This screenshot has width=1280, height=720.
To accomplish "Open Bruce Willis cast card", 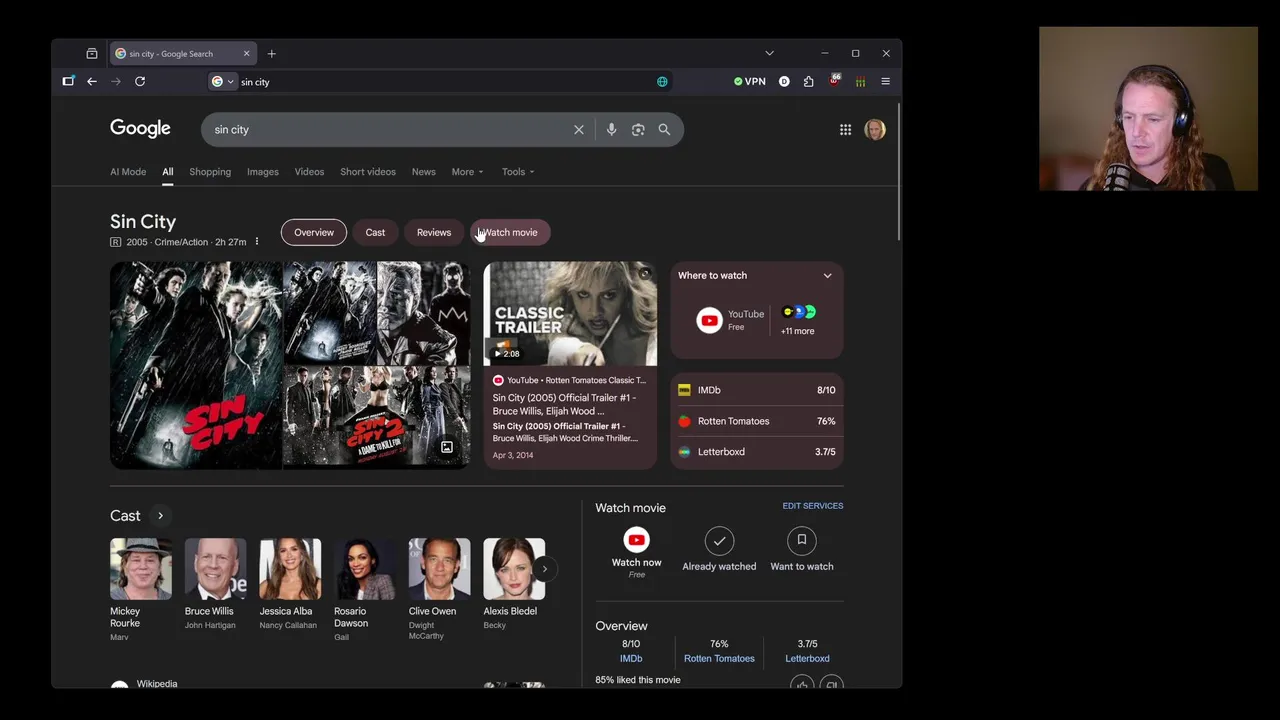I will pos(215,585).
